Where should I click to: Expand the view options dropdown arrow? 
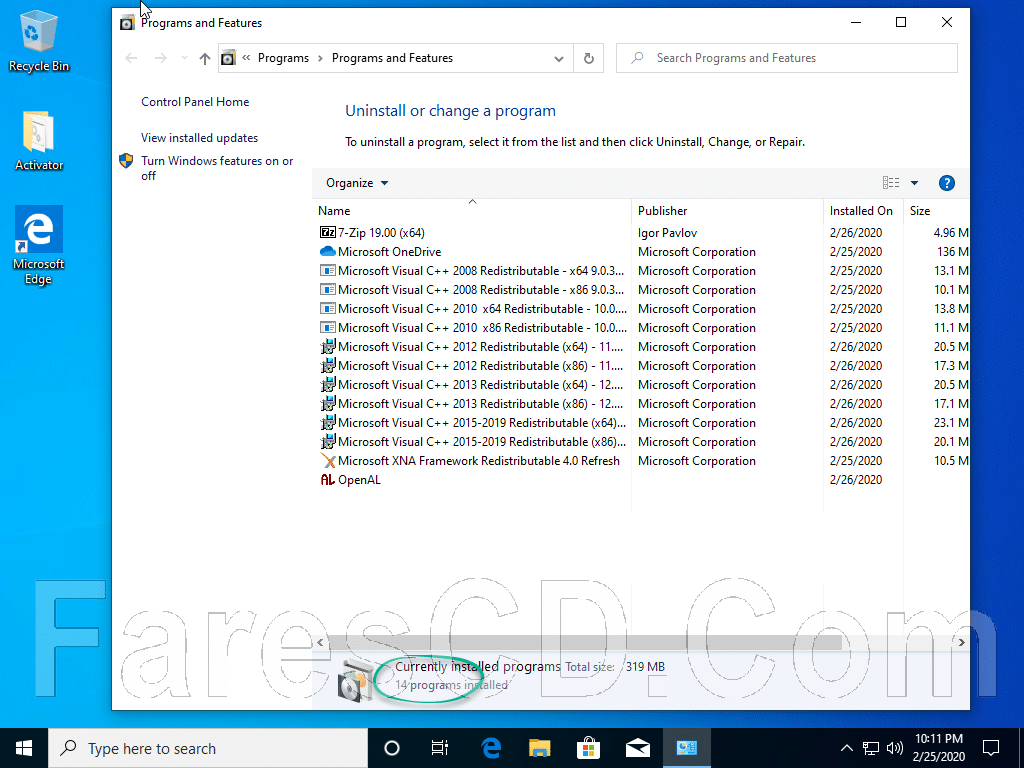point(914,183)
